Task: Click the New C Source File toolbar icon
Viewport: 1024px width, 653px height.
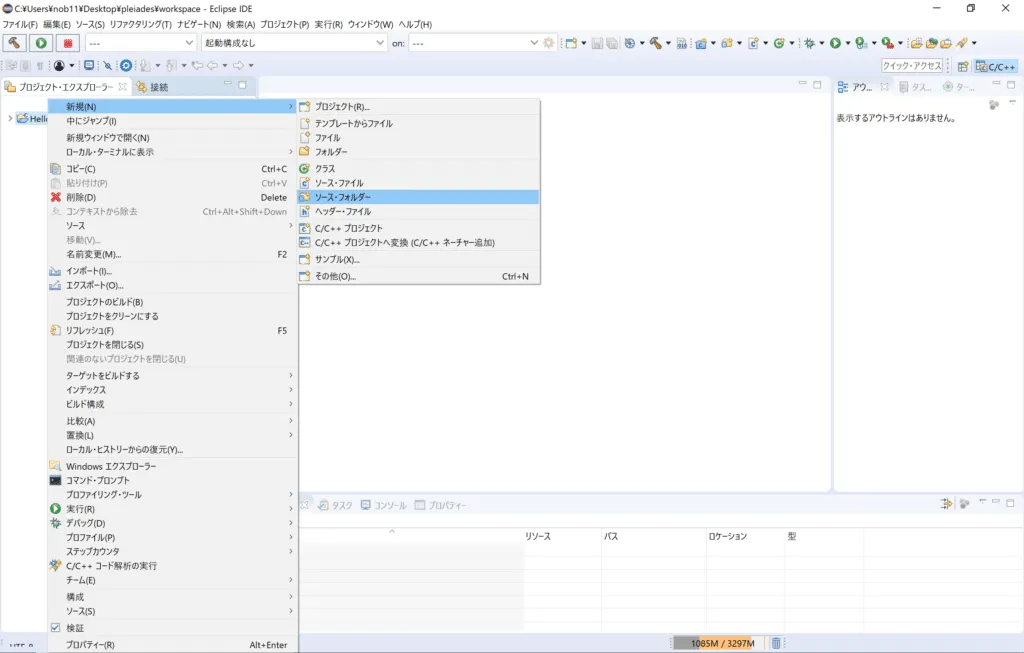Action: [x=753, y=43]
